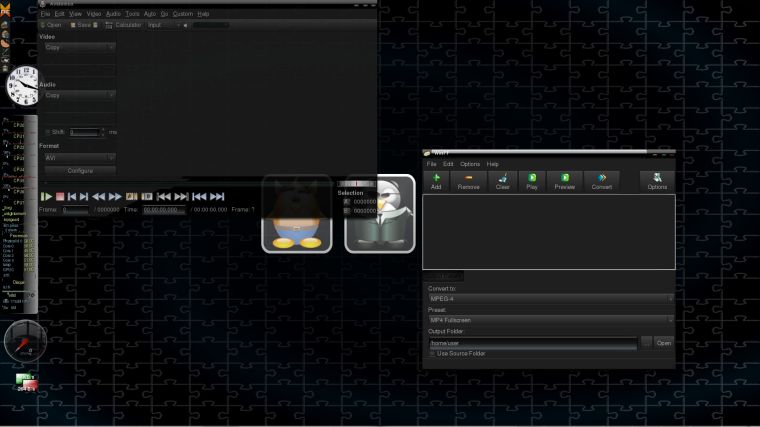Click the Add button in WinFF
Viewport: 760px width, 427px height.
[x=436, y=181]
